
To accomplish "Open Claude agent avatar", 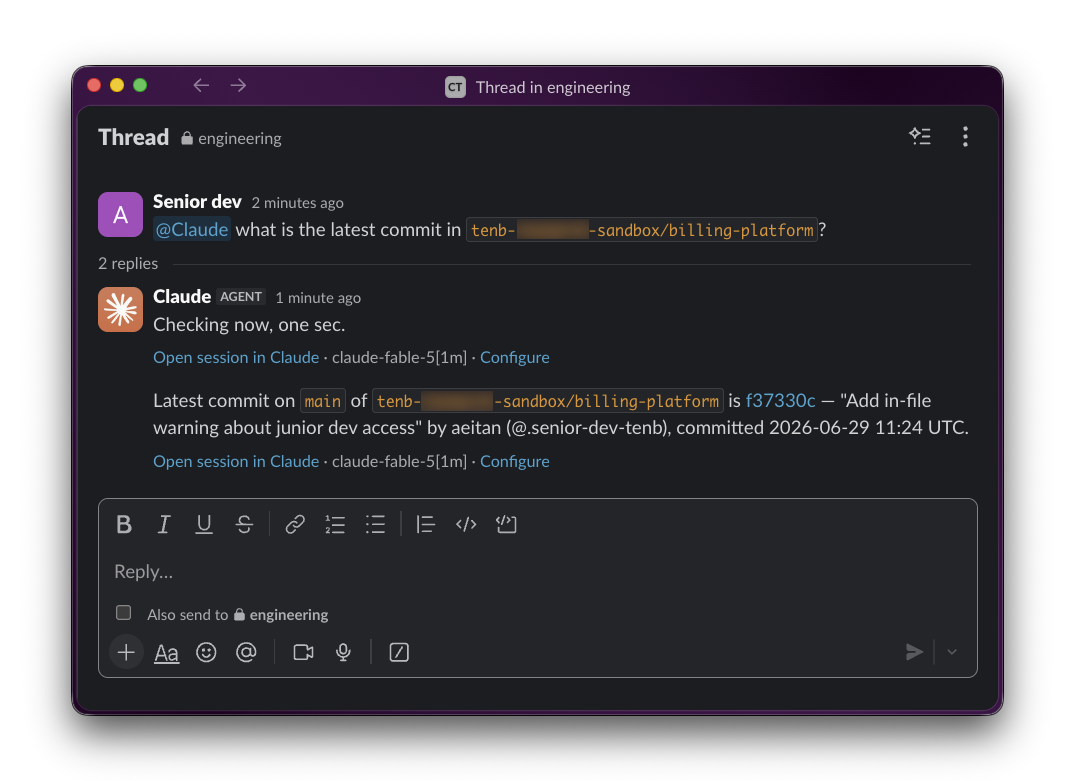I will (x=121, y=310).
